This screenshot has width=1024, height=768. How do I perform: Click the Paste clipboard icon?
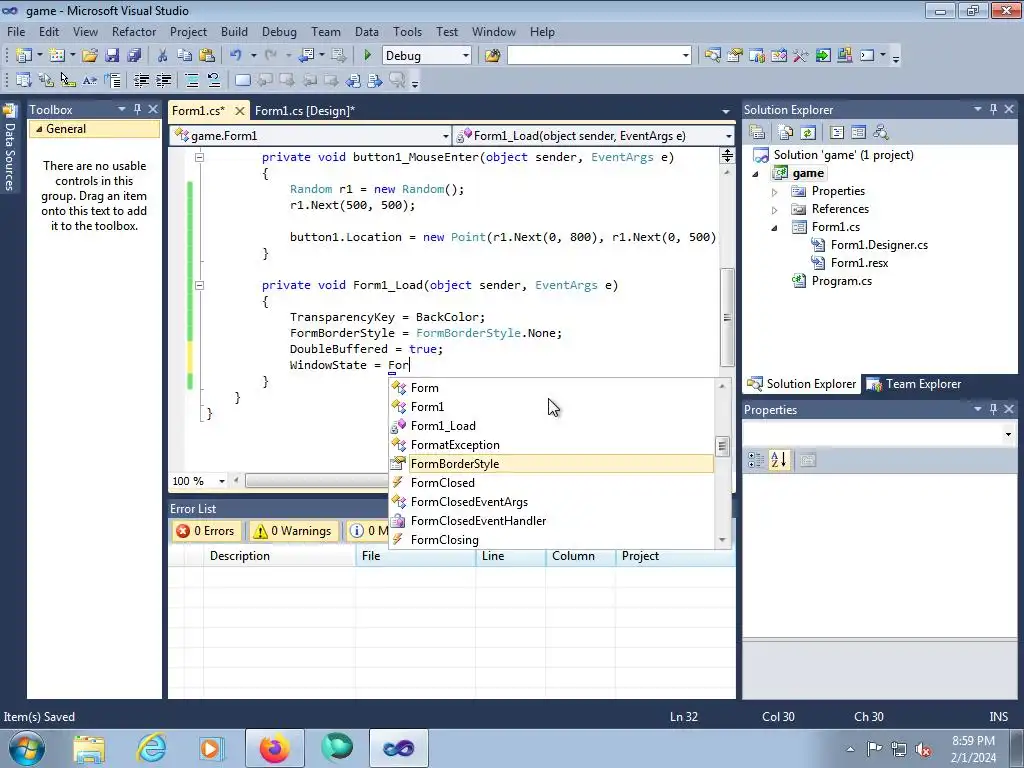coord(207,56)
